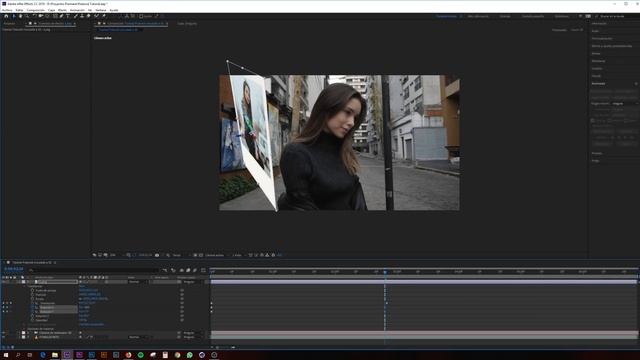Hide the Cámara de rastreador 3D layer
Screen dimensions: 640x360
[3, 333]
